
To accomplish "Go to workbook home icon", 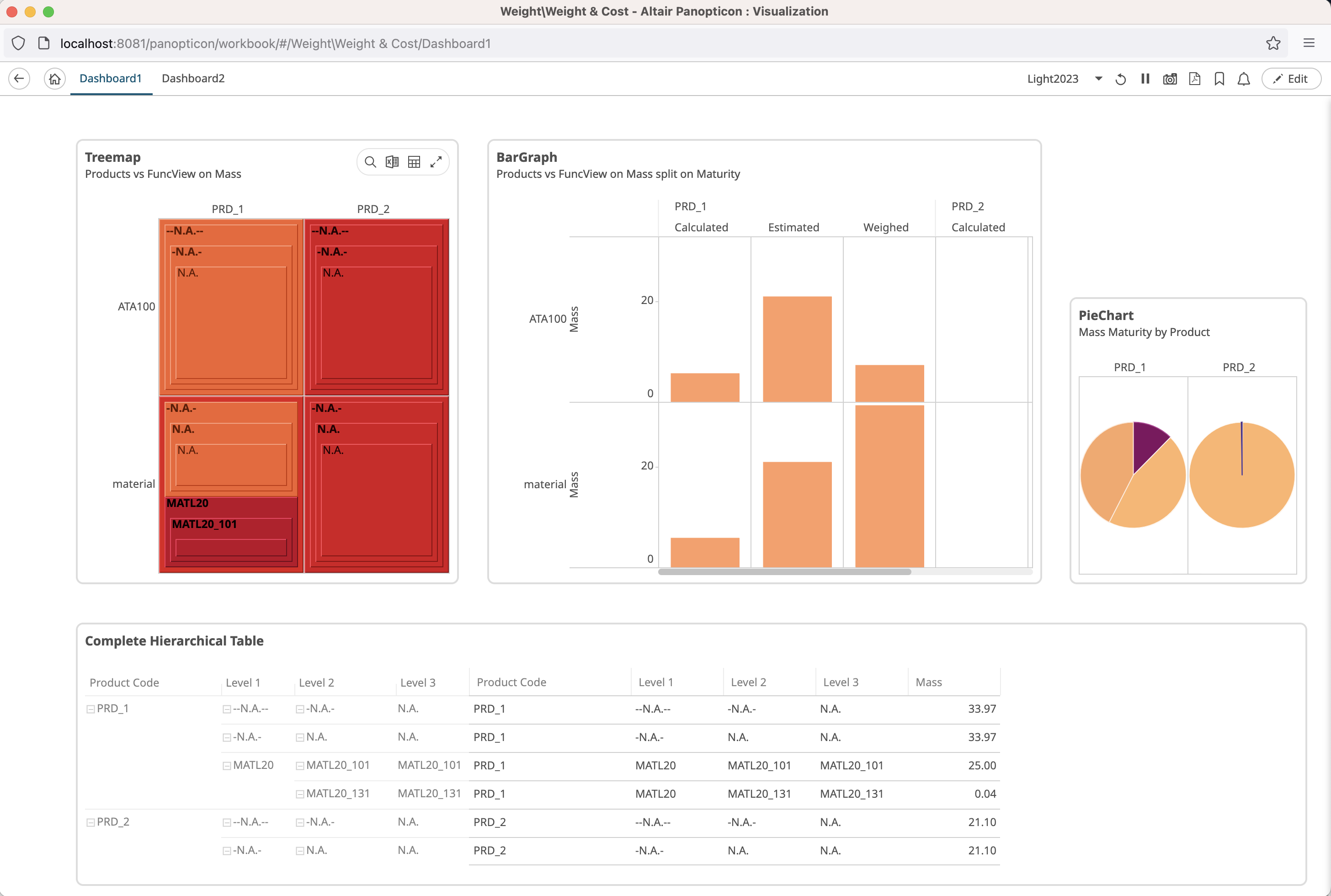I will (x=54, y=79).
